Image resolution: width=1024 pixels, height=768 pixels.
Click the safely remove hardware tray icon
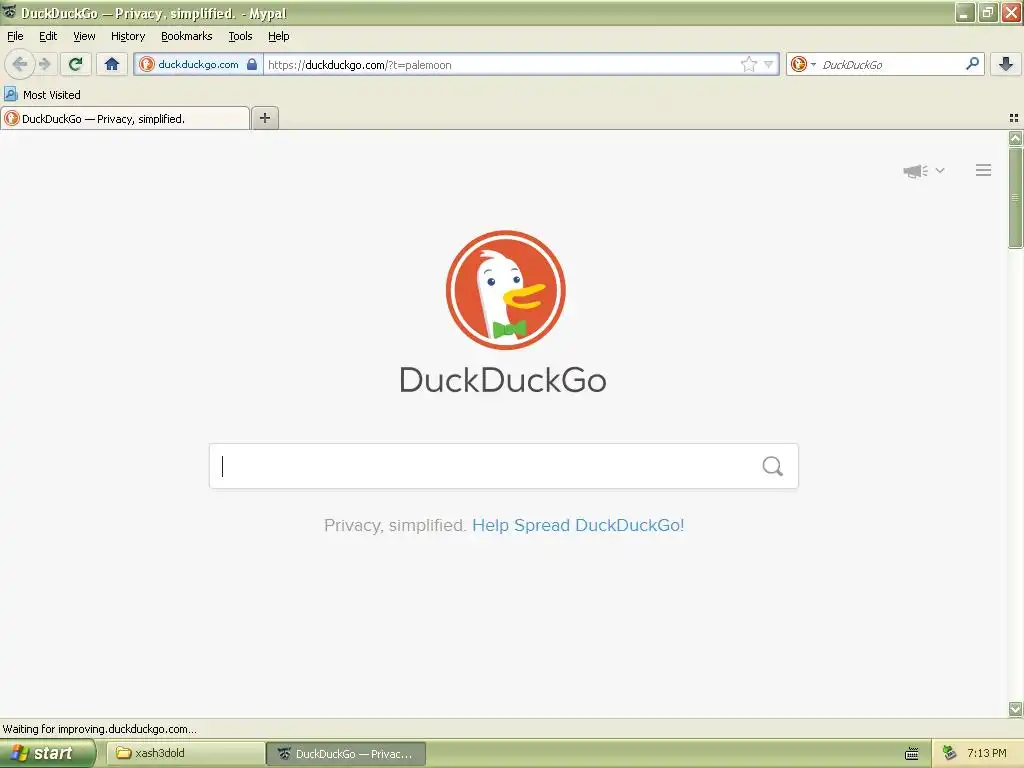click(x=949, y=754)
